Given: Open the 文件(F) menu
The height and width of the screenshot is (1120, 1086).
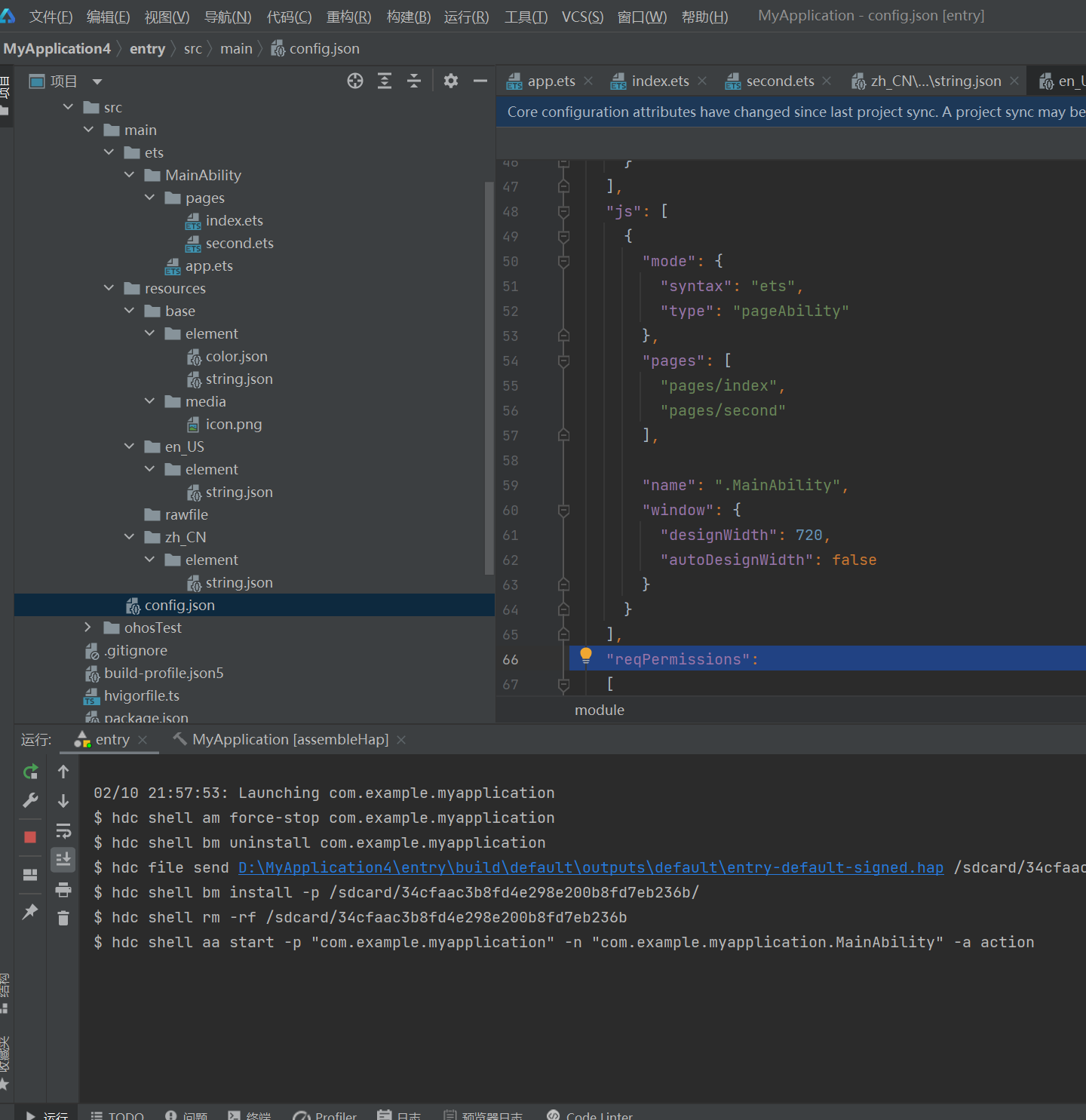Looking at the screenshot, I should pos(51,17).
